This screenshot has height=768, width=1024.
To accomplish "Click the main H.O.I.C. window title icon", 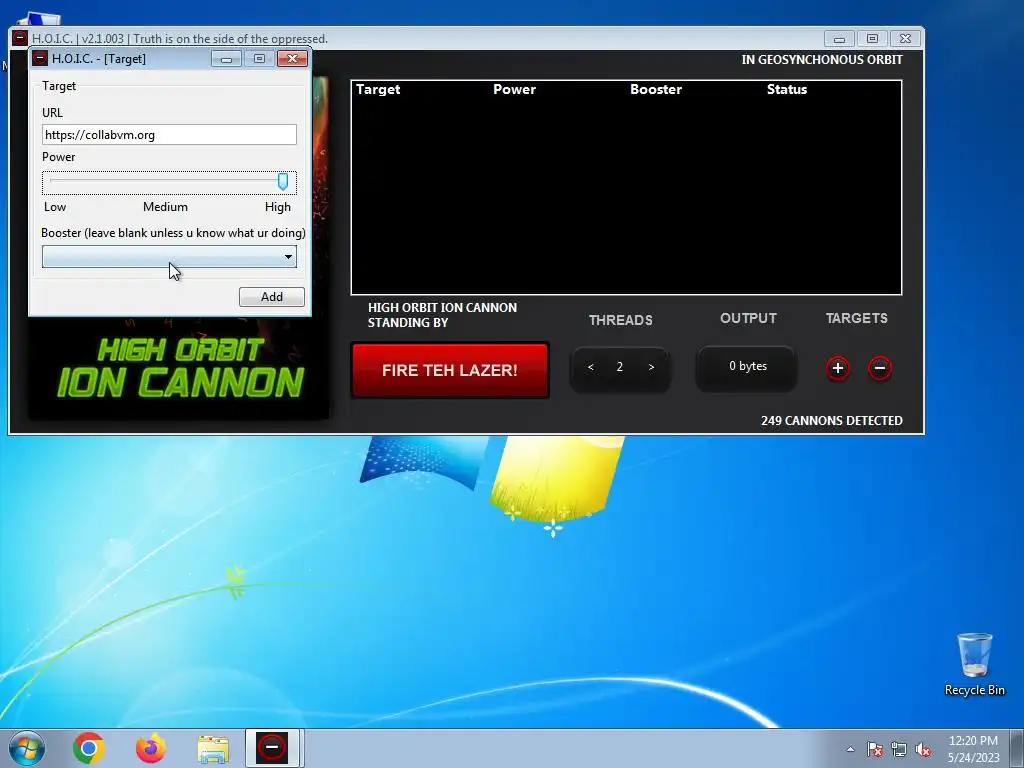I will click(x=20, y=38).
